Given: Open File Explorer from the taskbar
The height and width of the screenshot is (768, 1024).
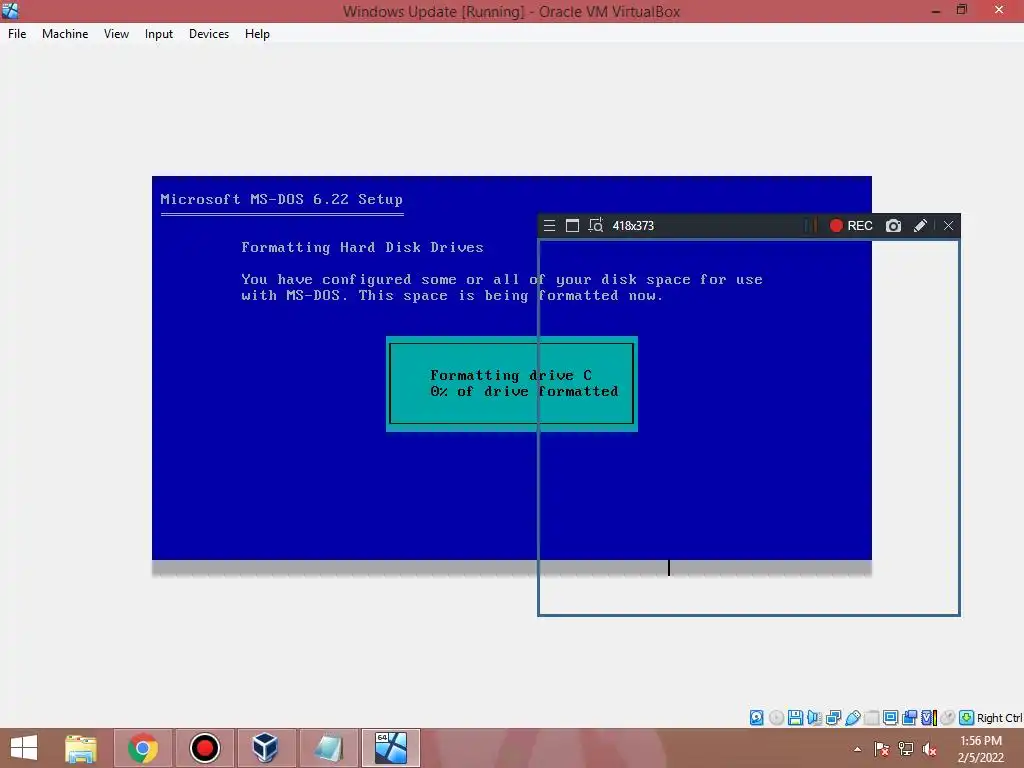Looking at the screenshot, I should [x=80, y=748].
